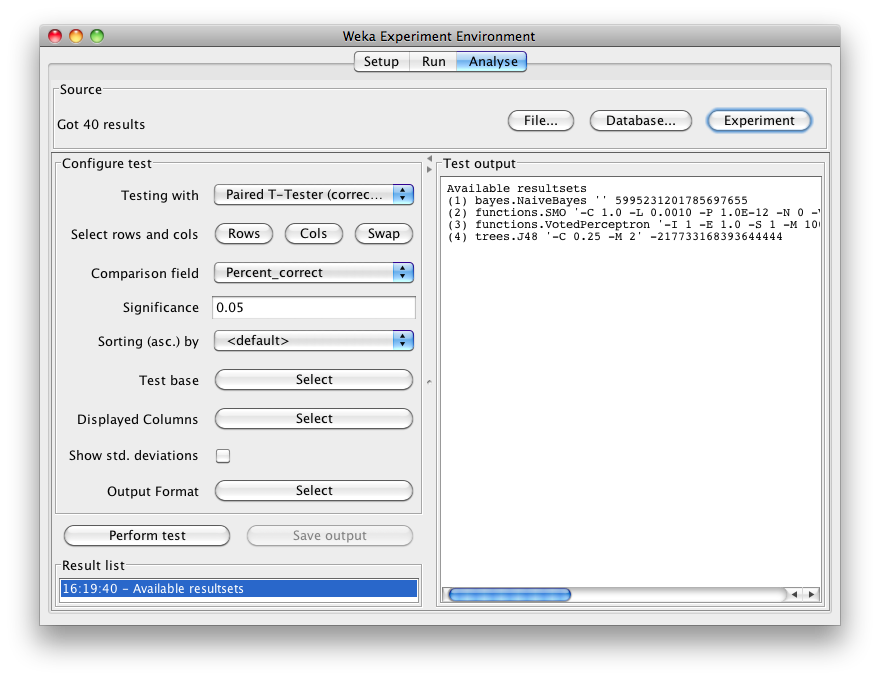Image resolution: width=880 pixels, height=680 pixels.
Task: Switch to the Setup tab
Action: coord(381,62)
